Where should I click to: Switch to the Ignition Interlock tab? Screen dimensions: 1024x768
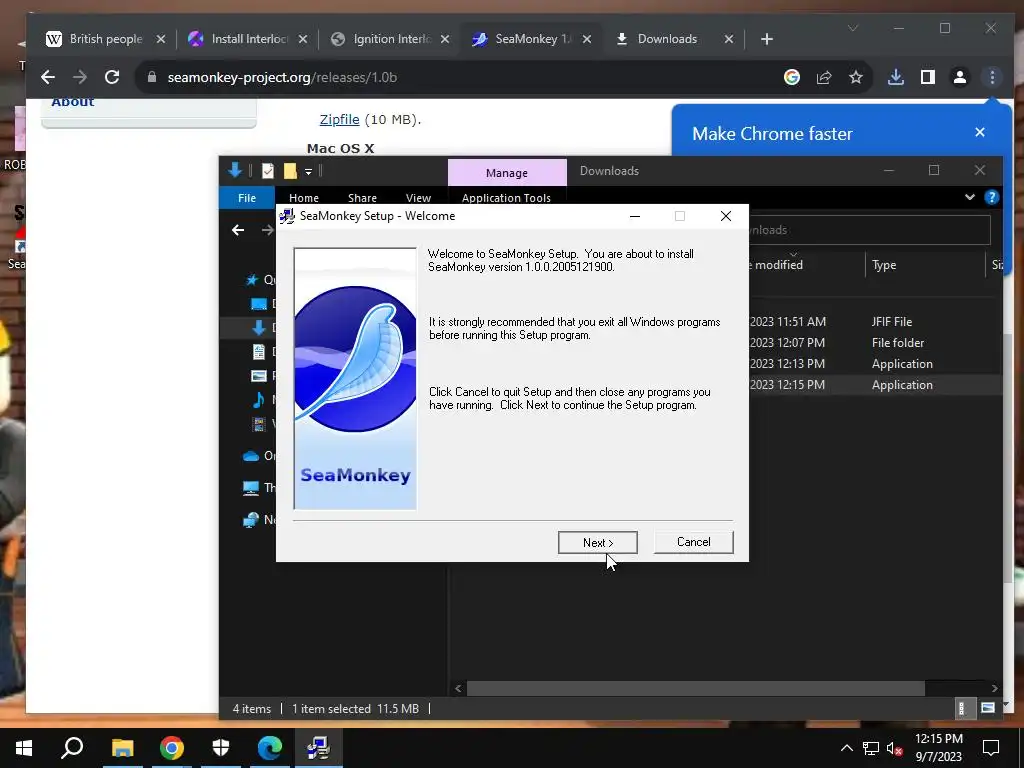(x=389, y=39)
